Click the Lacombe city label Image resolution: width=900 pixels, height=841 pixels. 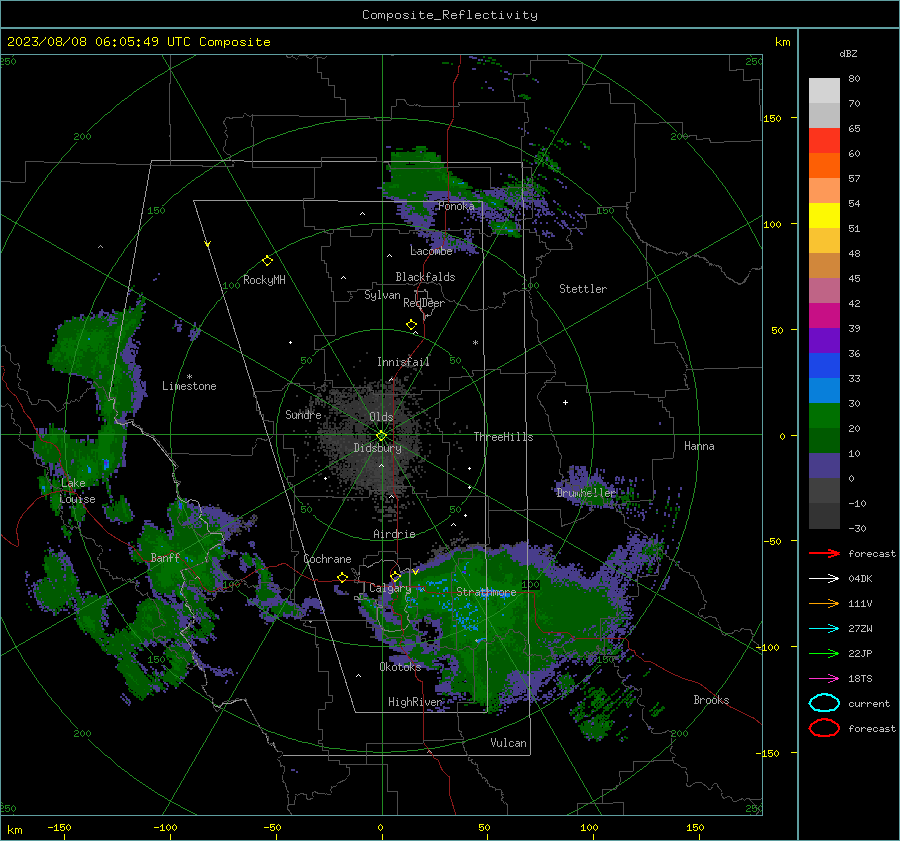431,251
